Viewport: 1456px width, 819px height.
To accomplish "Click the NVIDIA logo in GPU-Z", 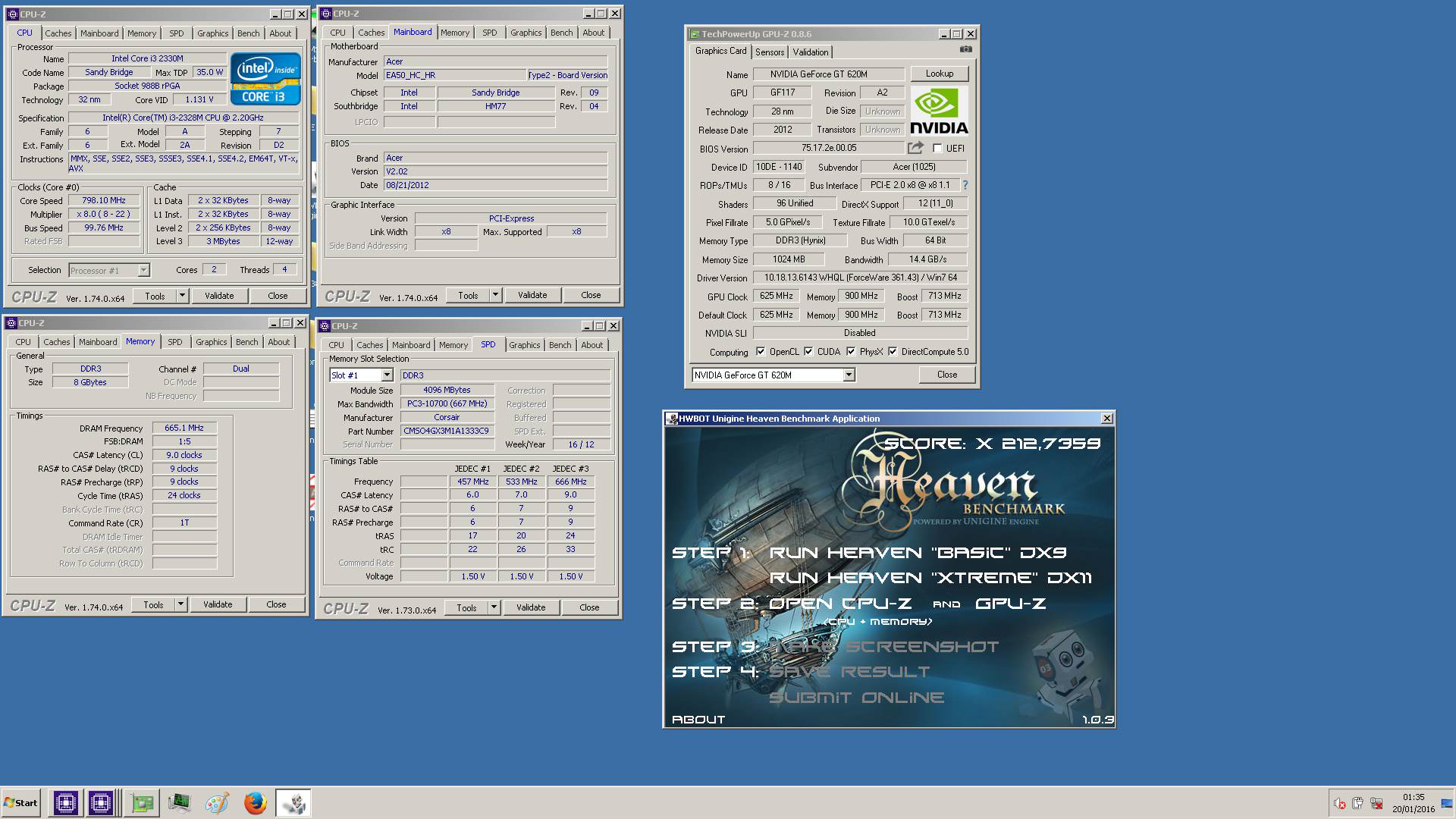I will coord(939,111).
